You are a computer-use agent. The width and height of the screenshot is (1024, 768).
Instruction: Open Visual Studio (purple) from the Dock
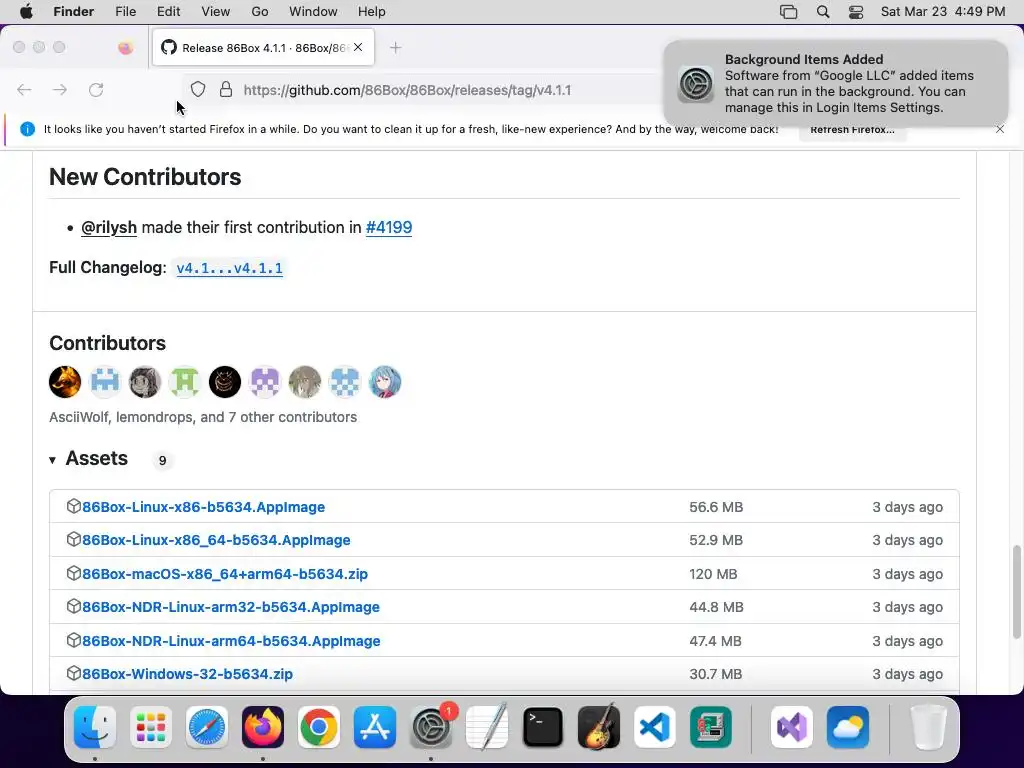coord(792,727)
